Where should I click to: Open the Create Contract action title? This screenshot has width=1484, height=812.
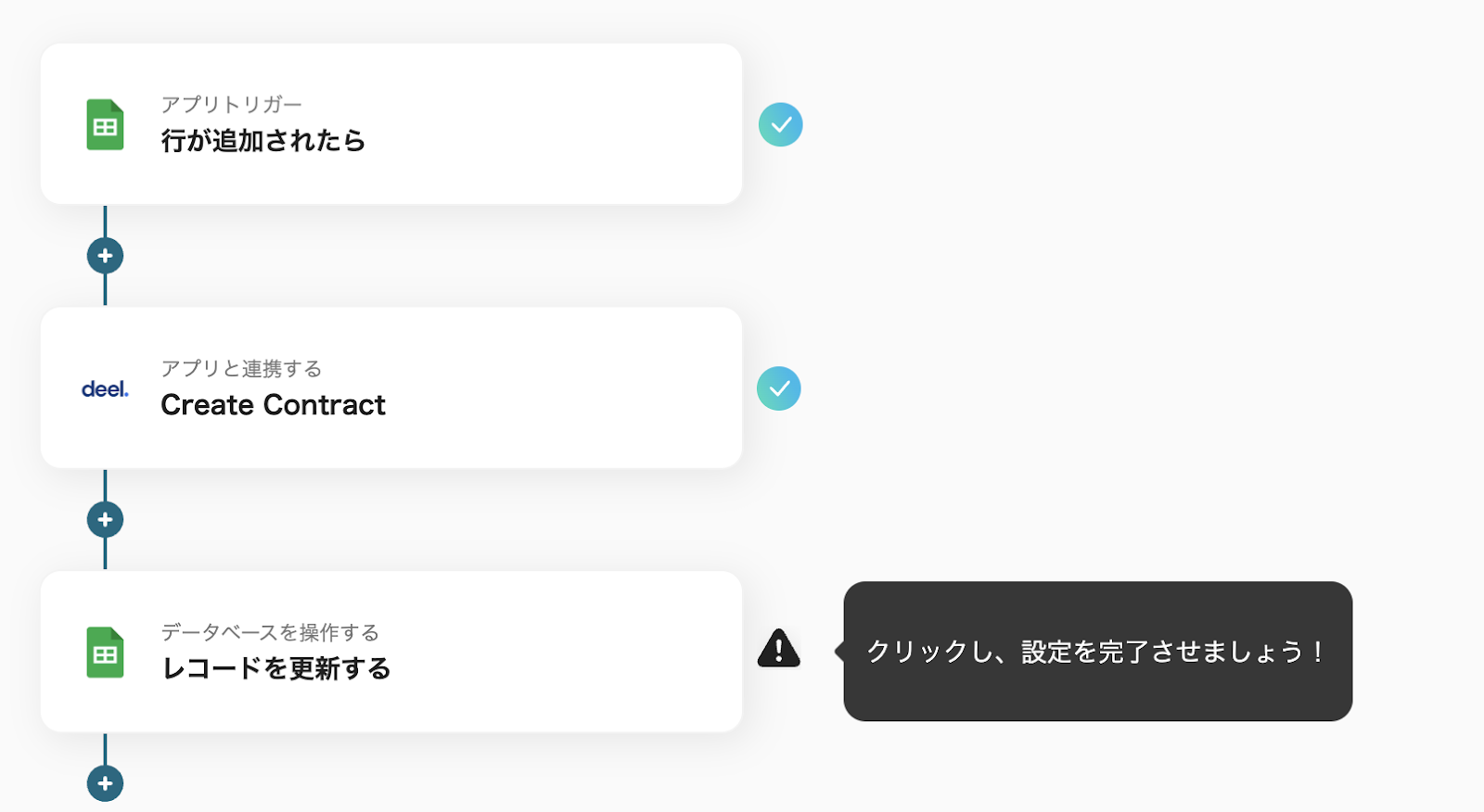[273, 405]
